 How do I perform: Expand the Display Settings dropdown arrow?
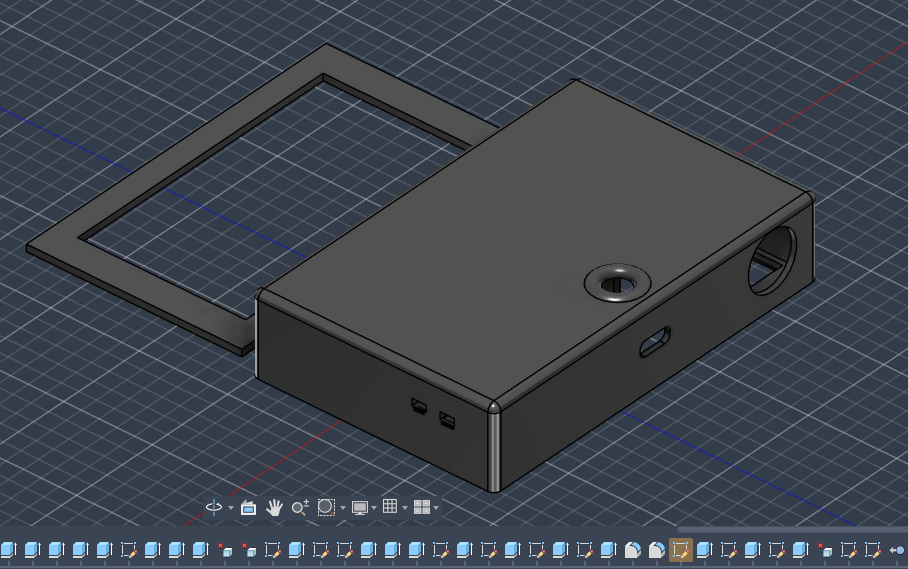pos(374,508)
